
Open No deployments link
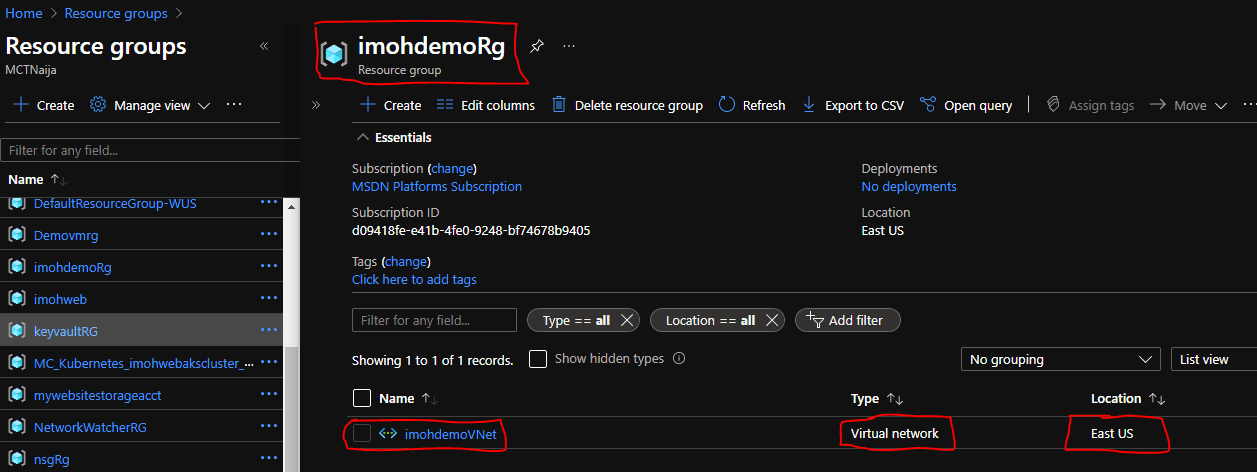(909, 186)
